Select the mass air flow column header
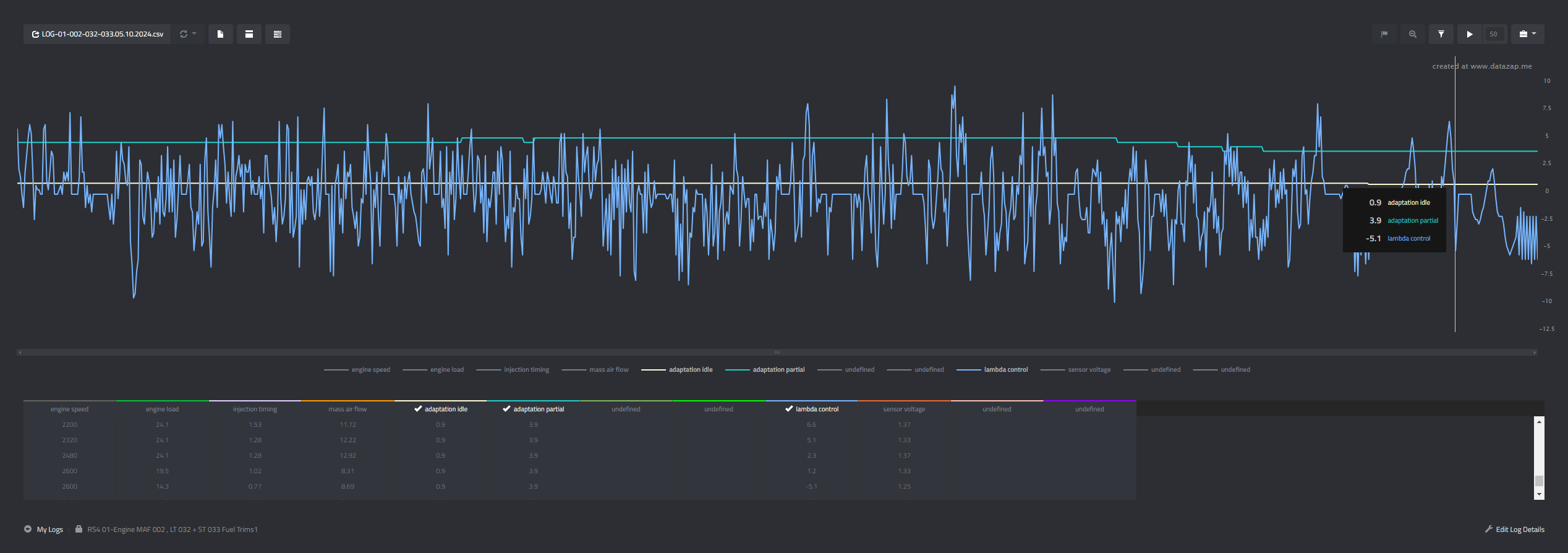 click(x=347, y=409)
